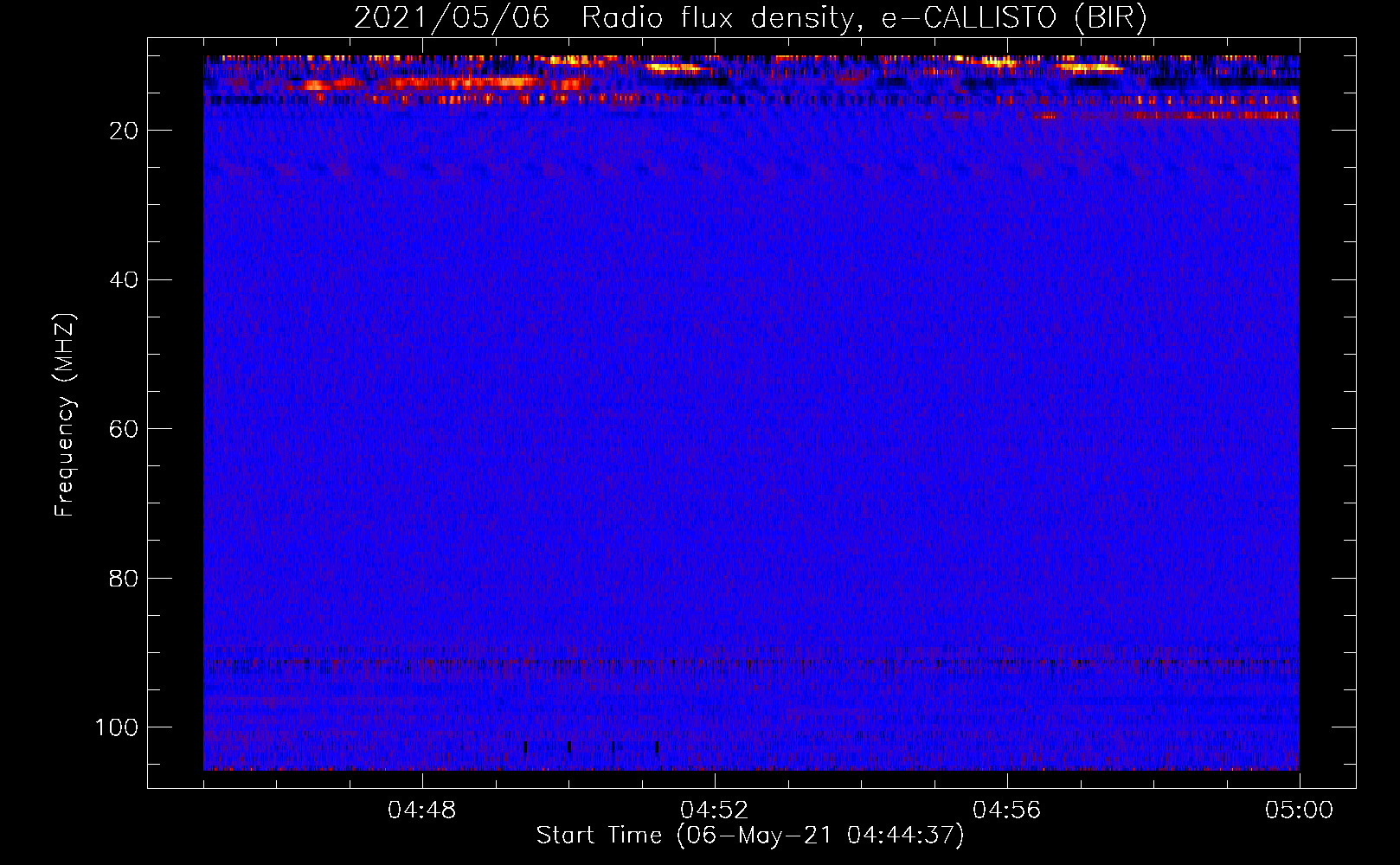
Task: Click the '60' frequency tick label
Action: coord(124,430)
